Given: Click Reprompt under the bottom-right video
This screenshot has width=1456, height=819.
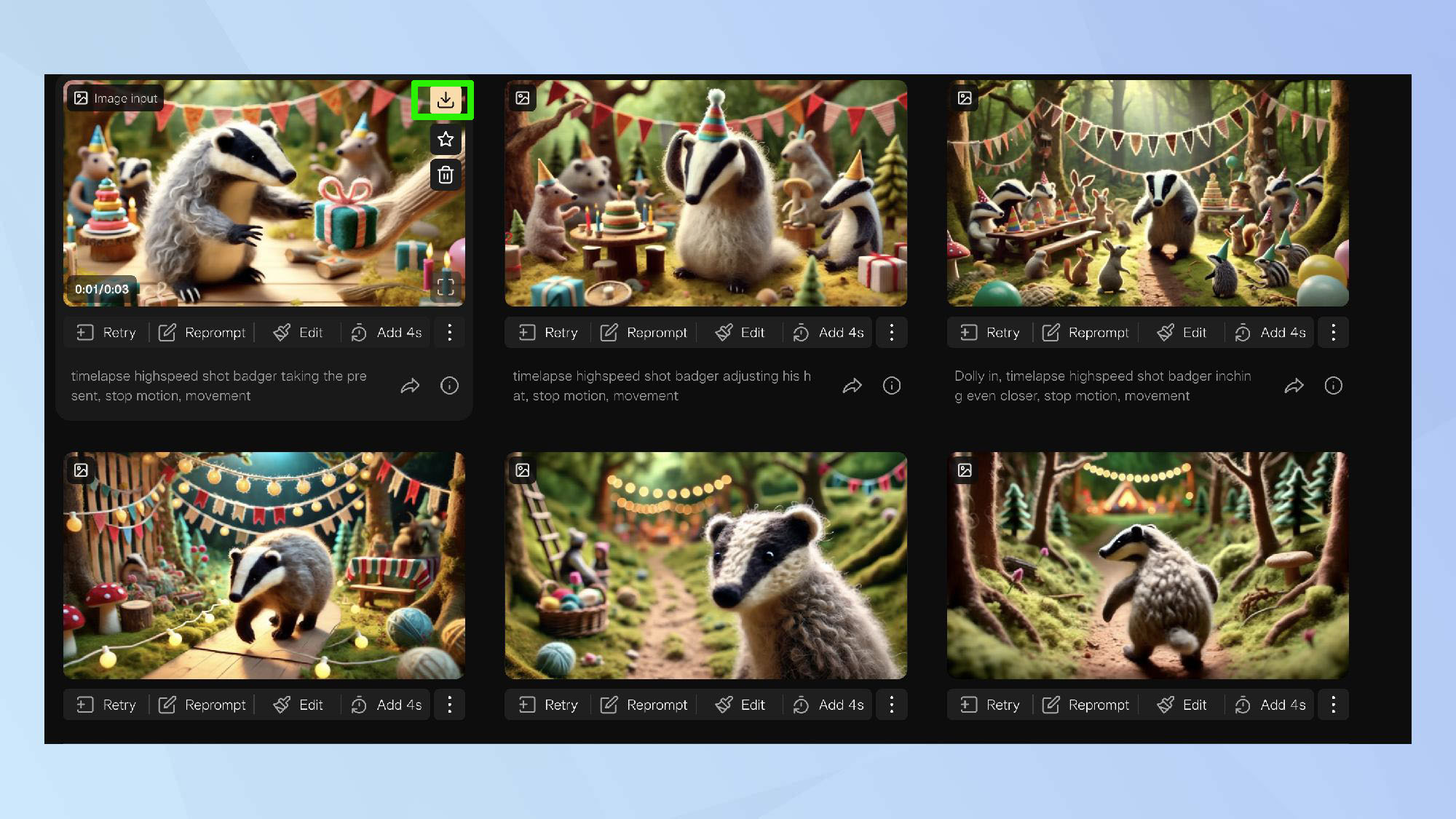Looking at the screenshot, I should click(x=1085, y=705).
